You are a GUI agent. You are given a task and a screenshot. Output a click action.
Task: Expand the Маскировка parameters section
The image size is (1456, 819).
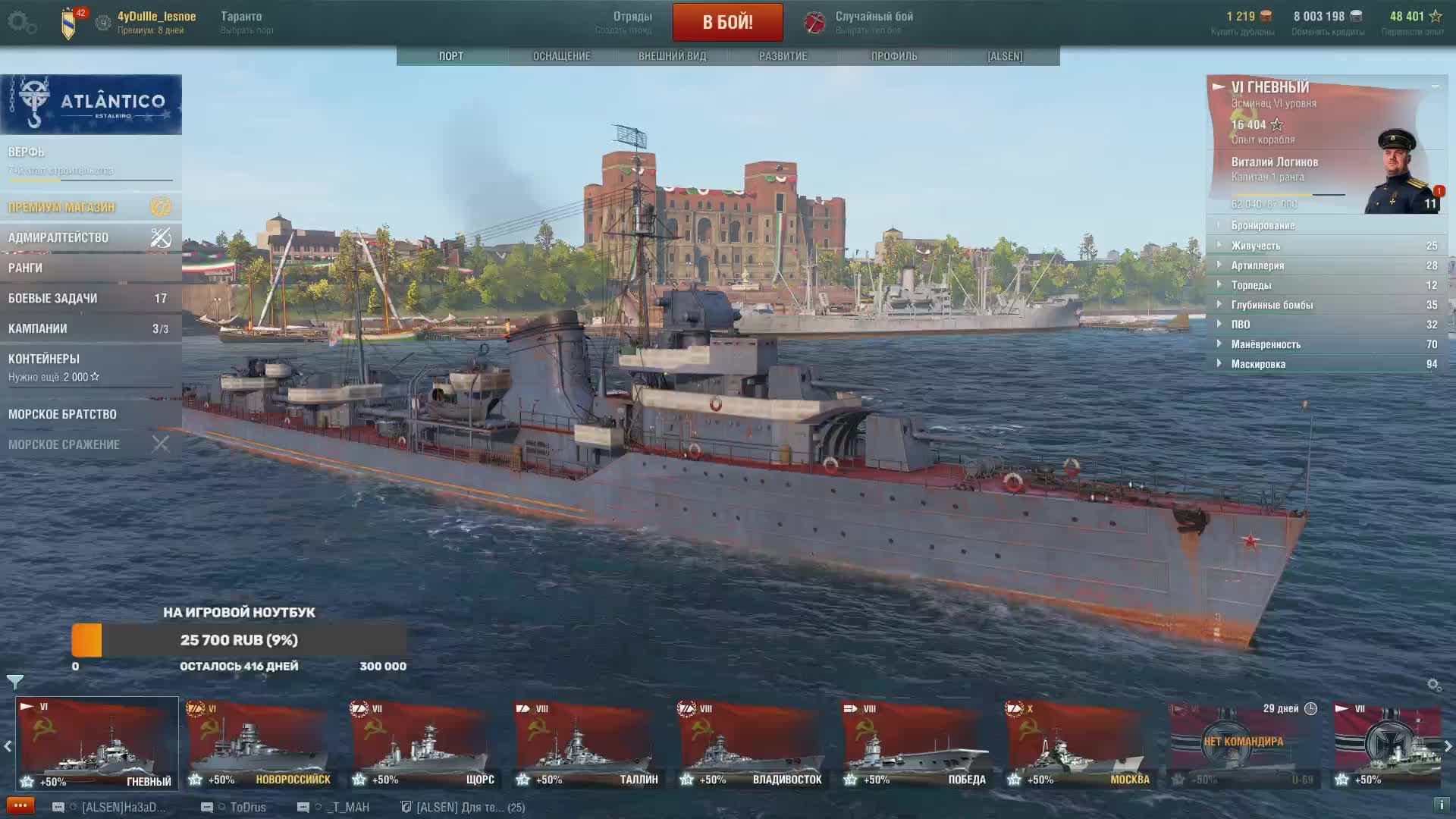tap(1327, 364)
